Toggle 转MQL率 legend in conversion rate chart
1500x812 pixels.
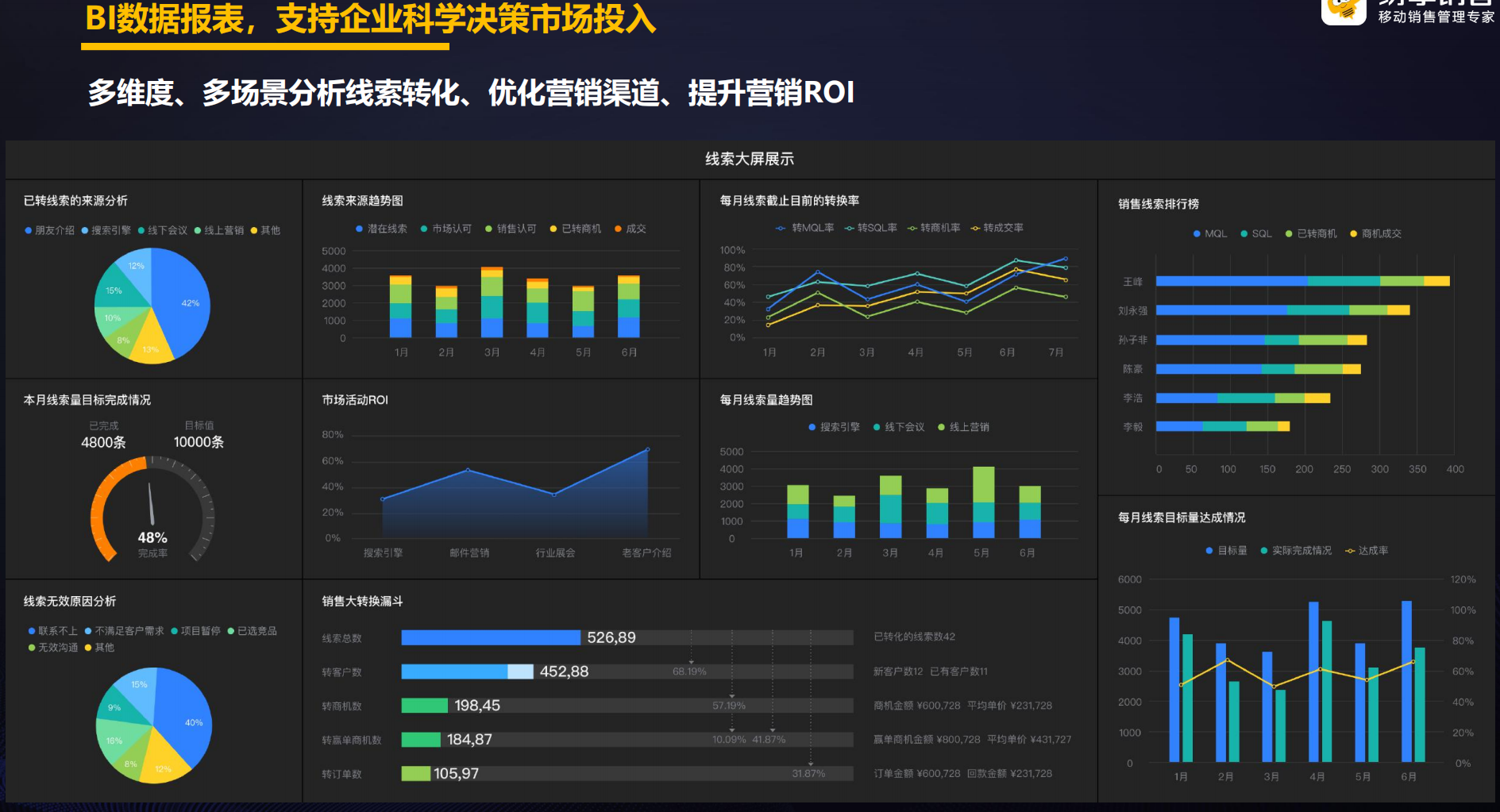[x=805, y=228]
